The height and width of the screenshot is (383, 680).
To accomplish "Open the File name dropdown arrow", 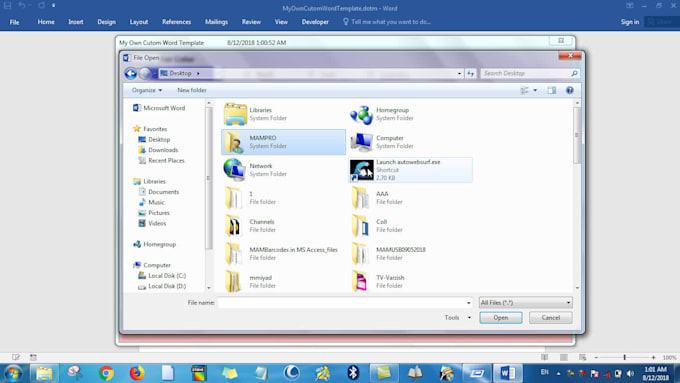I will coord(468,303).
